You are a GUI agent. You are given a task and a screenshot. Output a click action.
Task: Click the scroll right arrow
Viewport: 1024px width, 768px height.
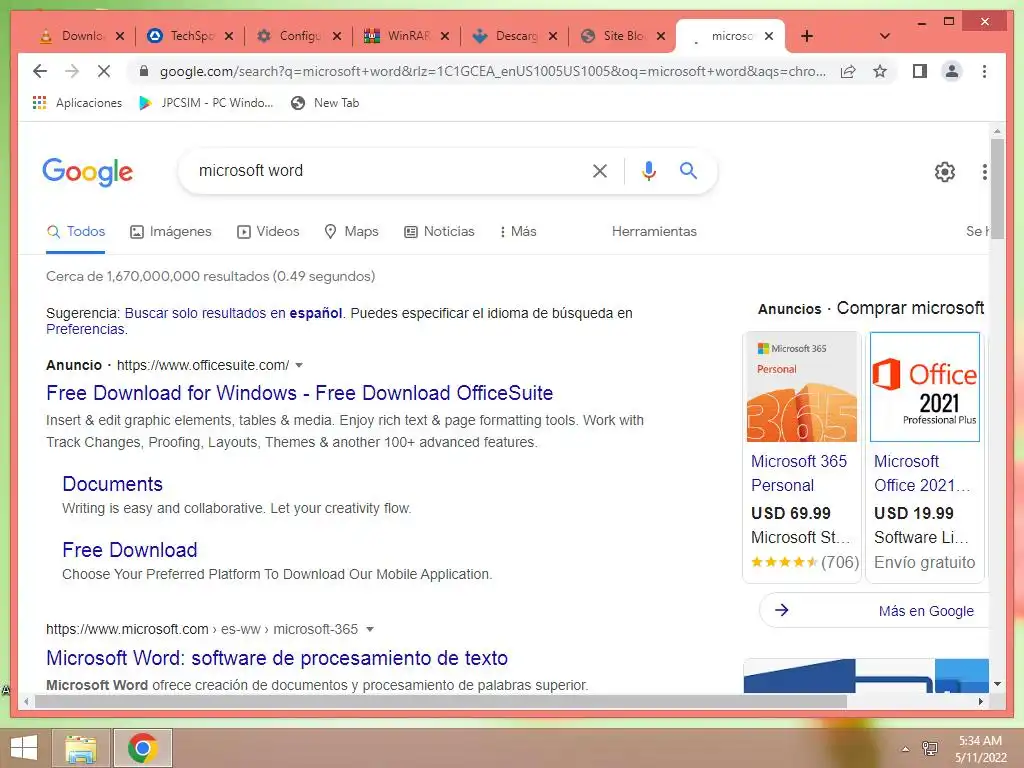pos(980,701)
